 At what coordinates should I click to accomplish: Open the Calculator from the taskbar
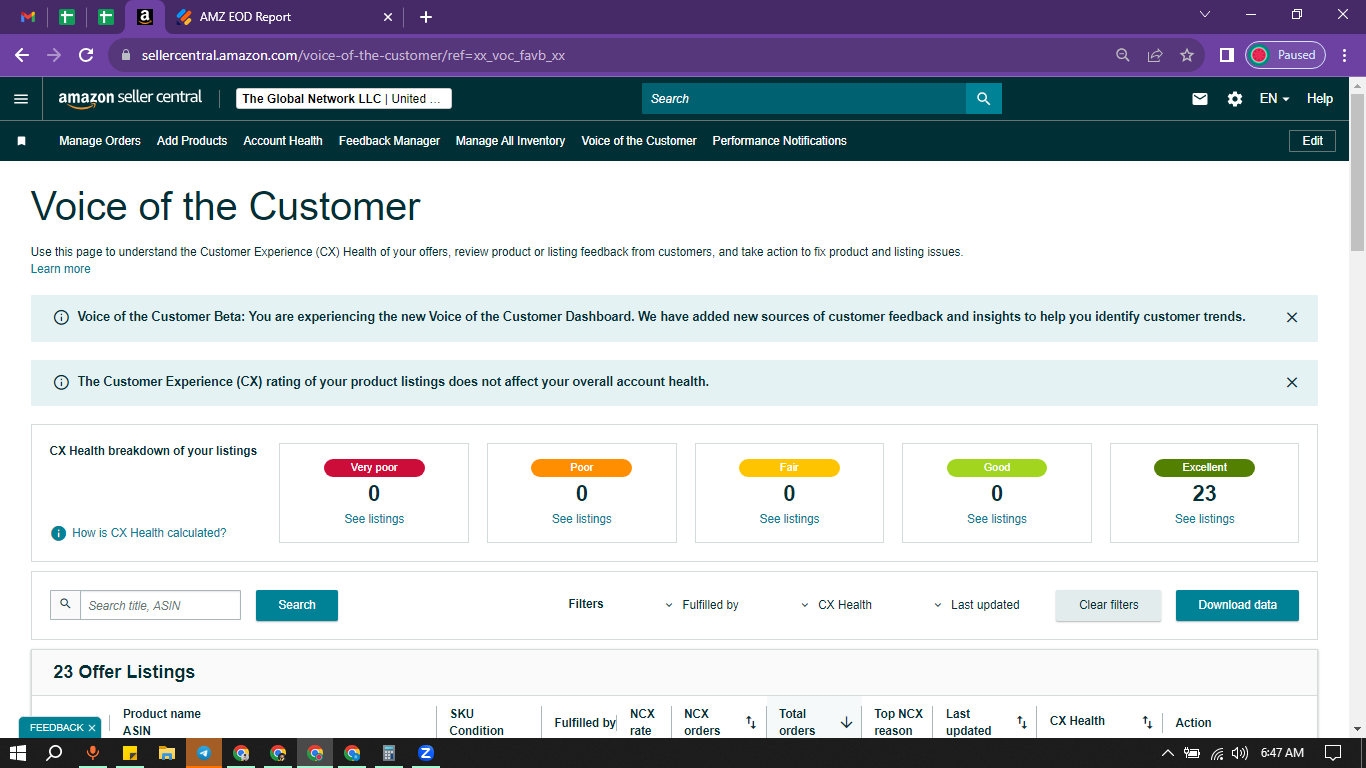[x=389, y=753]
